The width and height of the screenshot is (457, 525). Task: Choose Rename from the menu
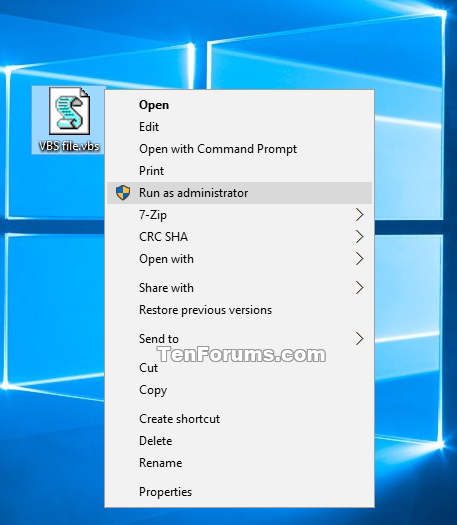pyautogui.click(x=239, y=463)
